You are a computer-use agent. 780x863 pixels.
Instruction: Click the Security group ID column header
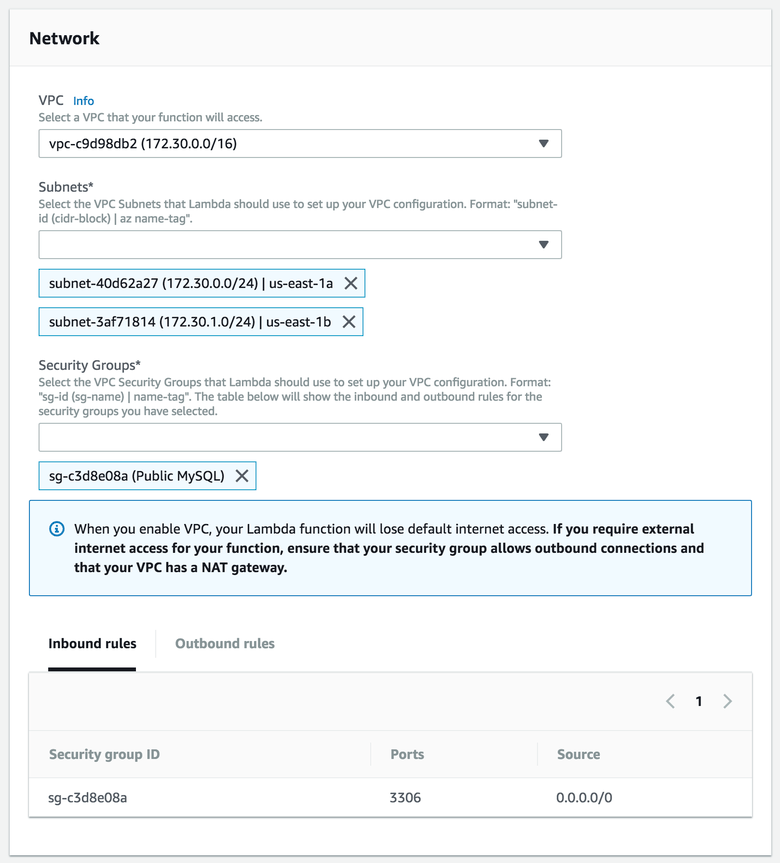[105, 754]
